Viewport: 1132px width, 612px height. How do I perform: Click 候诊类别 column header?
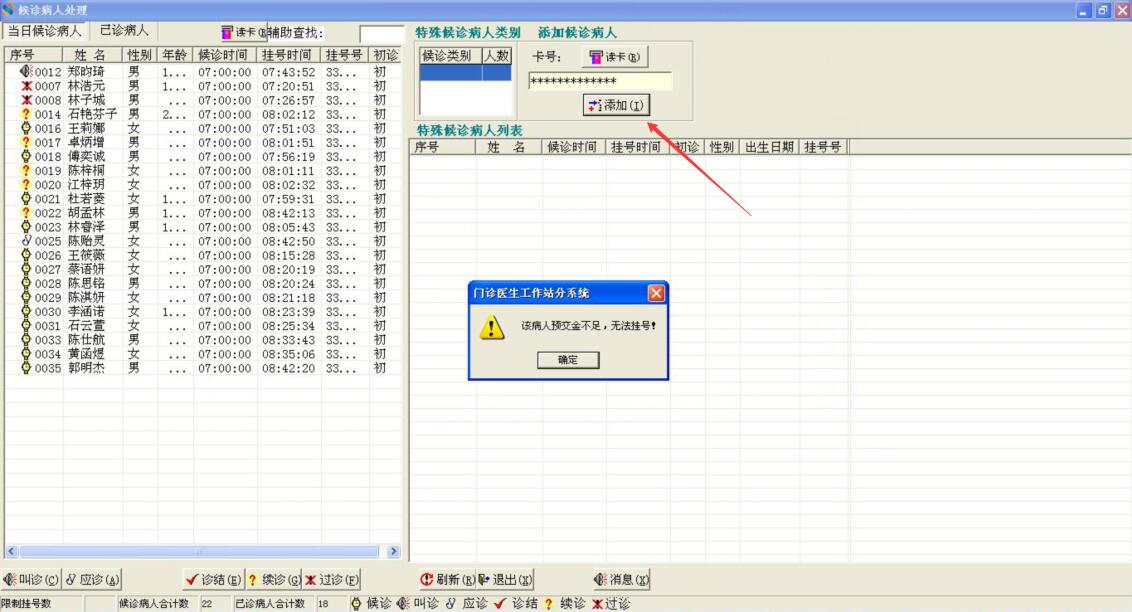(x=450, y=56)
